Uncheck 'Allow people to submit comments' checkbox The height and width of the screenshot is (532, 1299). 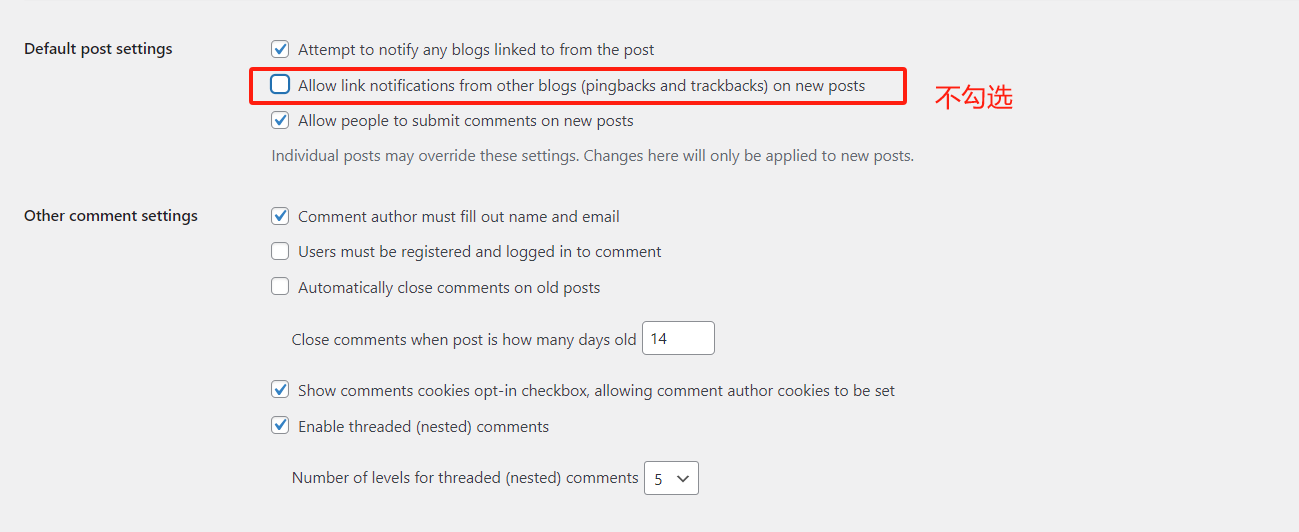click(280, 121)
